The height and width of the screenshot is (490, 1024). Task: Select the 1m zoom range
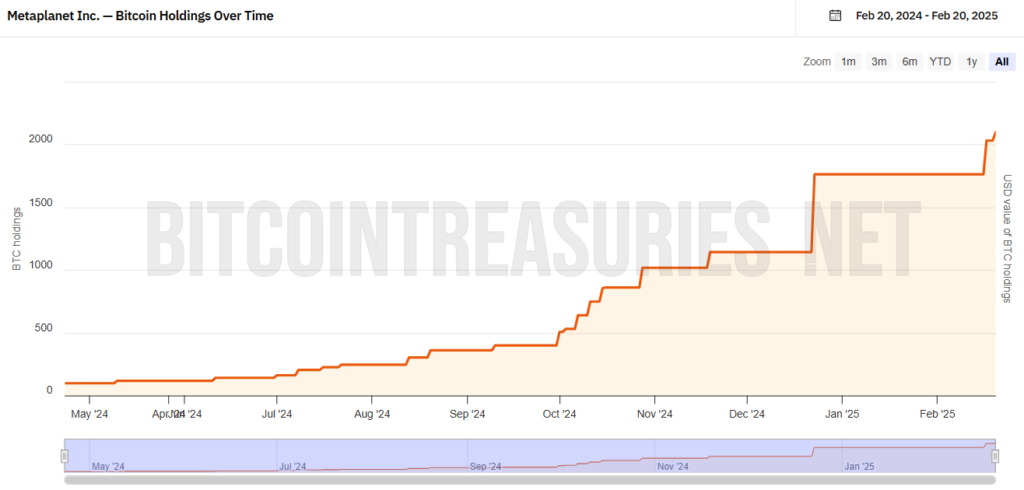click(848, 62)
